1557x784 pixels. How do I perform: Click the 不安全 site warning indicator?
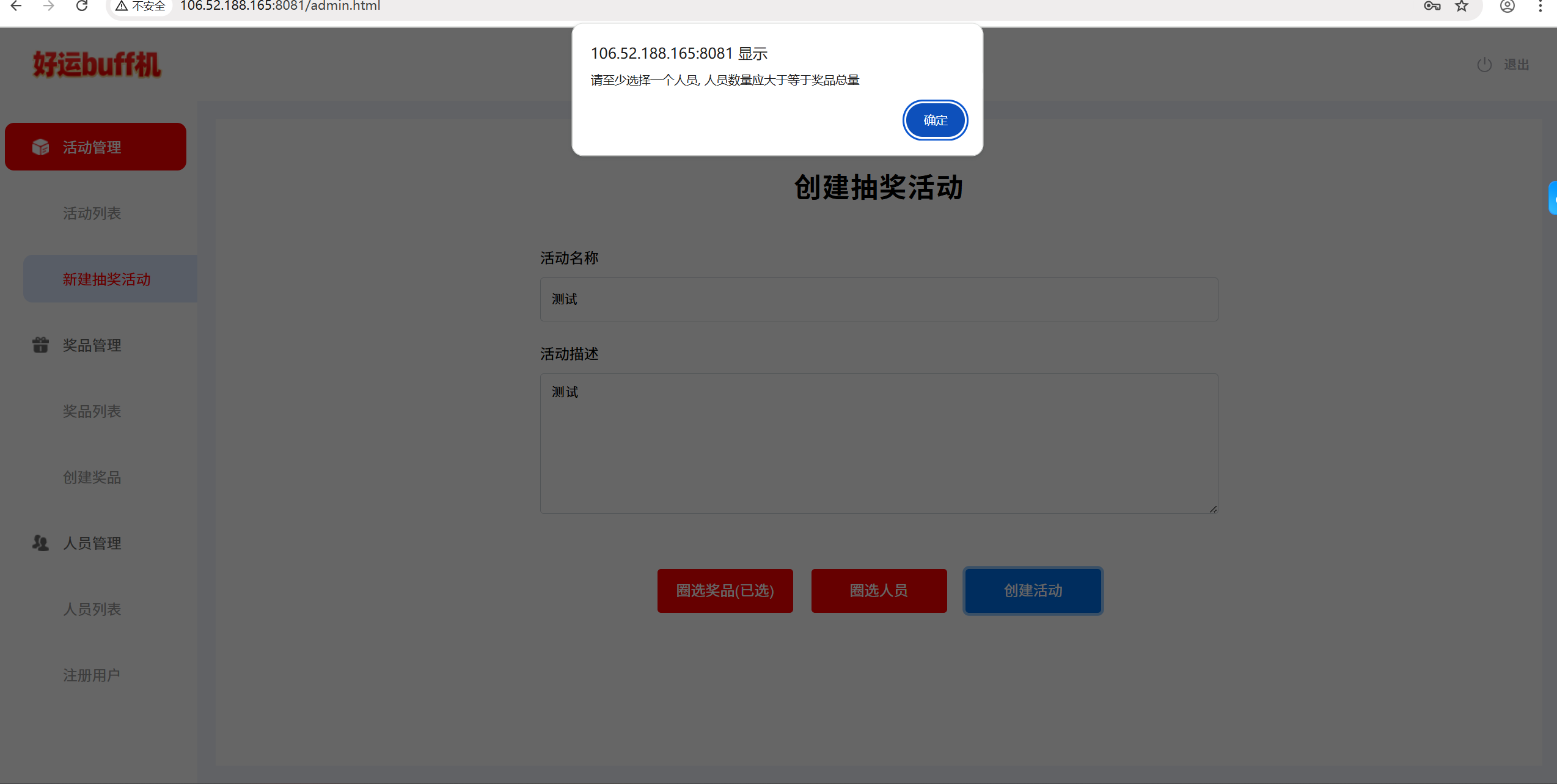pos(142,6)
